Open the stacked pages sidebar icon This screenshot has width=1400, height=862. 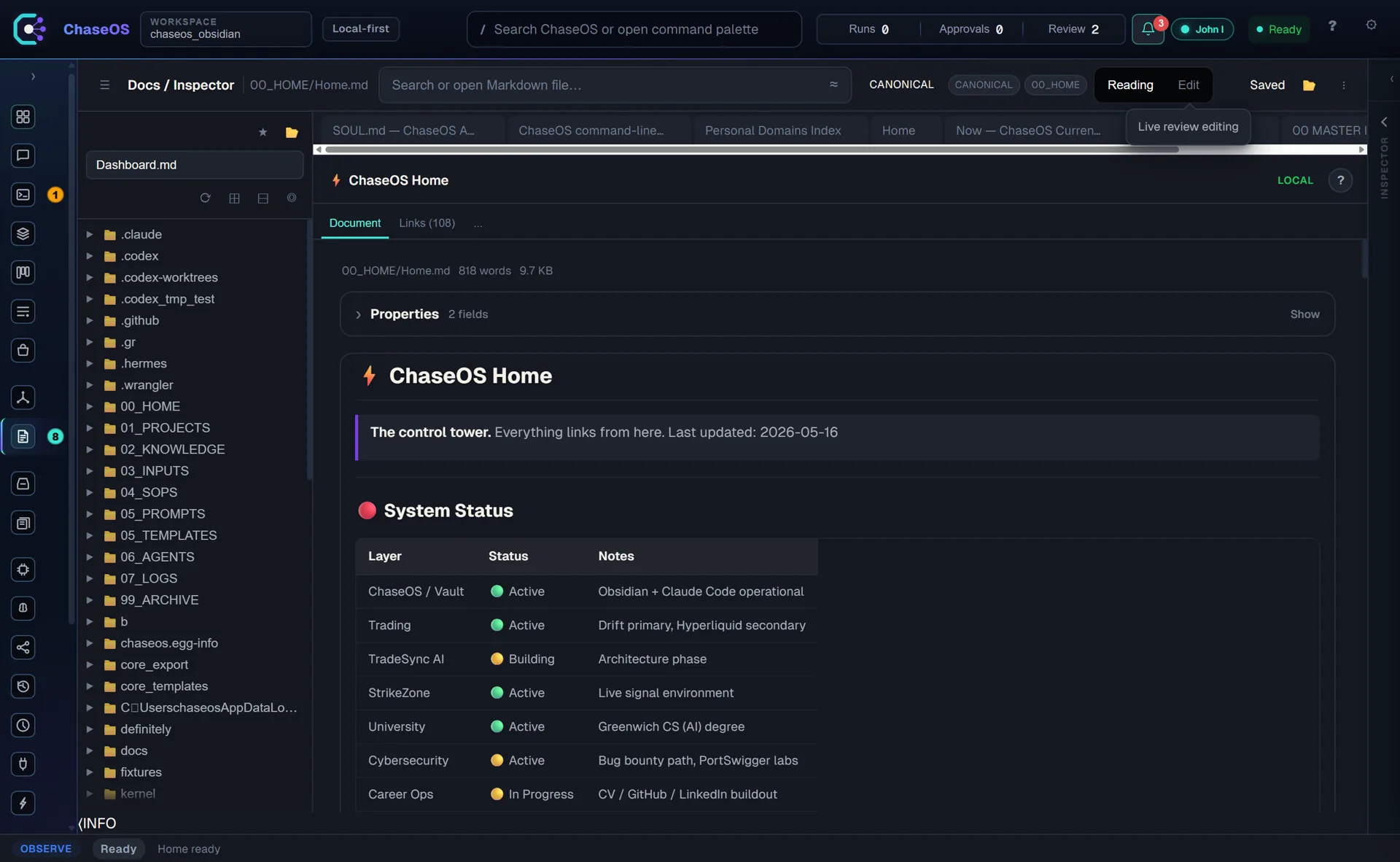click(x=23, y=523)
